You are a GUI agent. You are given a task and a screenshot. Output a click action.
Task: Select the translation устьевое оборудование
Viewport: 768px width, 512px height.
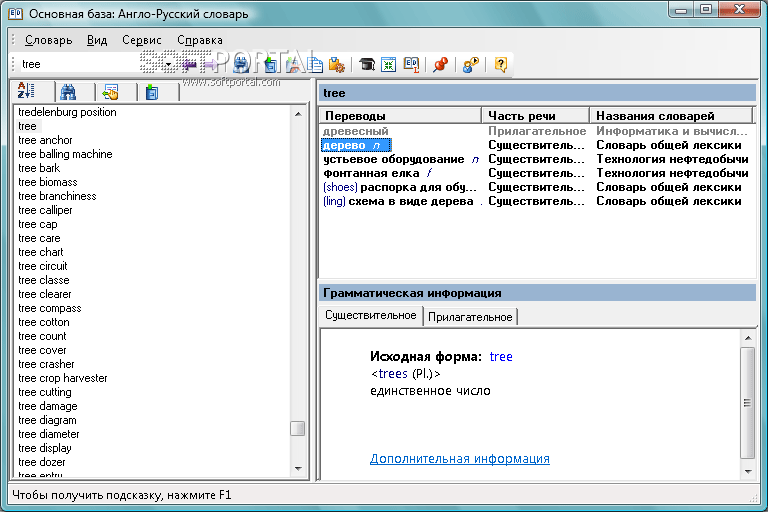[393, 159]
